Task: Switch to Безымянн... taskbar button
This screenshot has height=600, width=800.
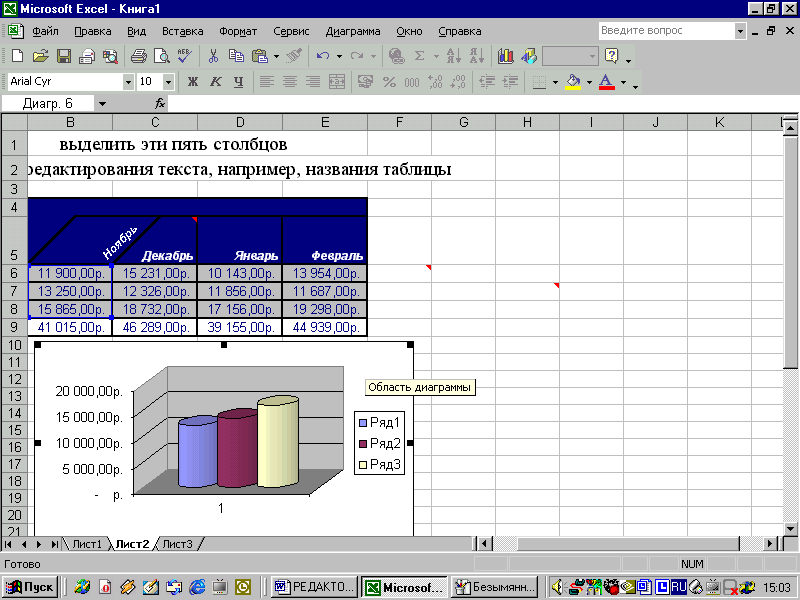Action: tap(495, 587)
